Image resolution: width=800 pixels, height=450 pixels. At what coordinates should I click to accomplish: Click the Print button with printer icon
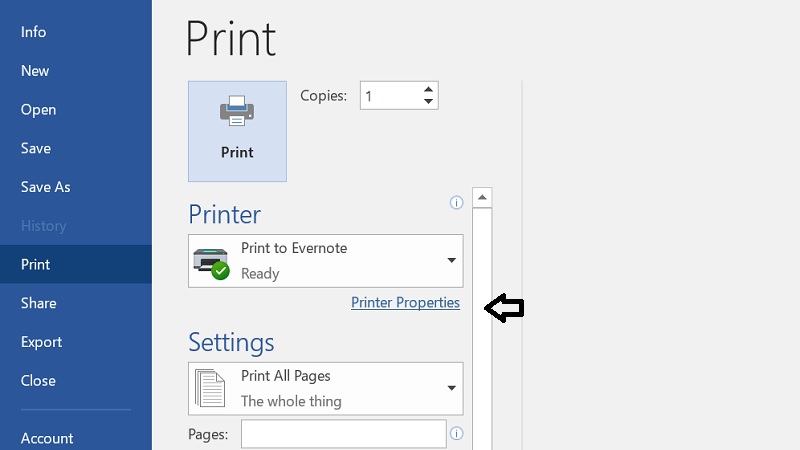(x=237, y=131)
